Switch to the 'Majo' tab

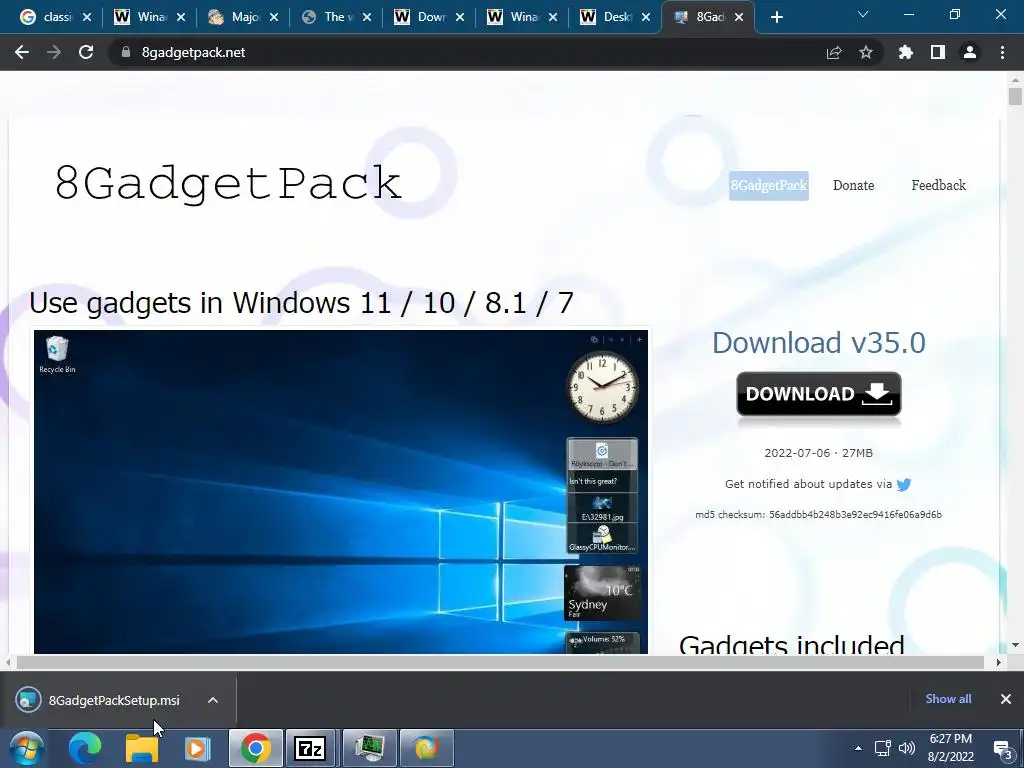tap(242, 17)
